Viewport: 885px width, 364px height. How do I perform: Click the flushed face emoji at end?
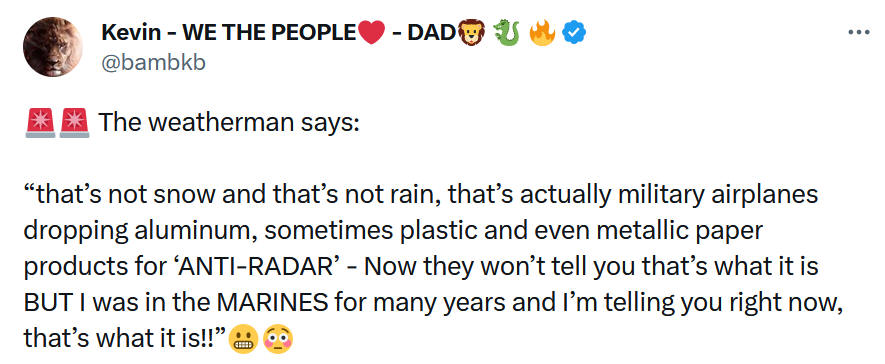point(278,340)
